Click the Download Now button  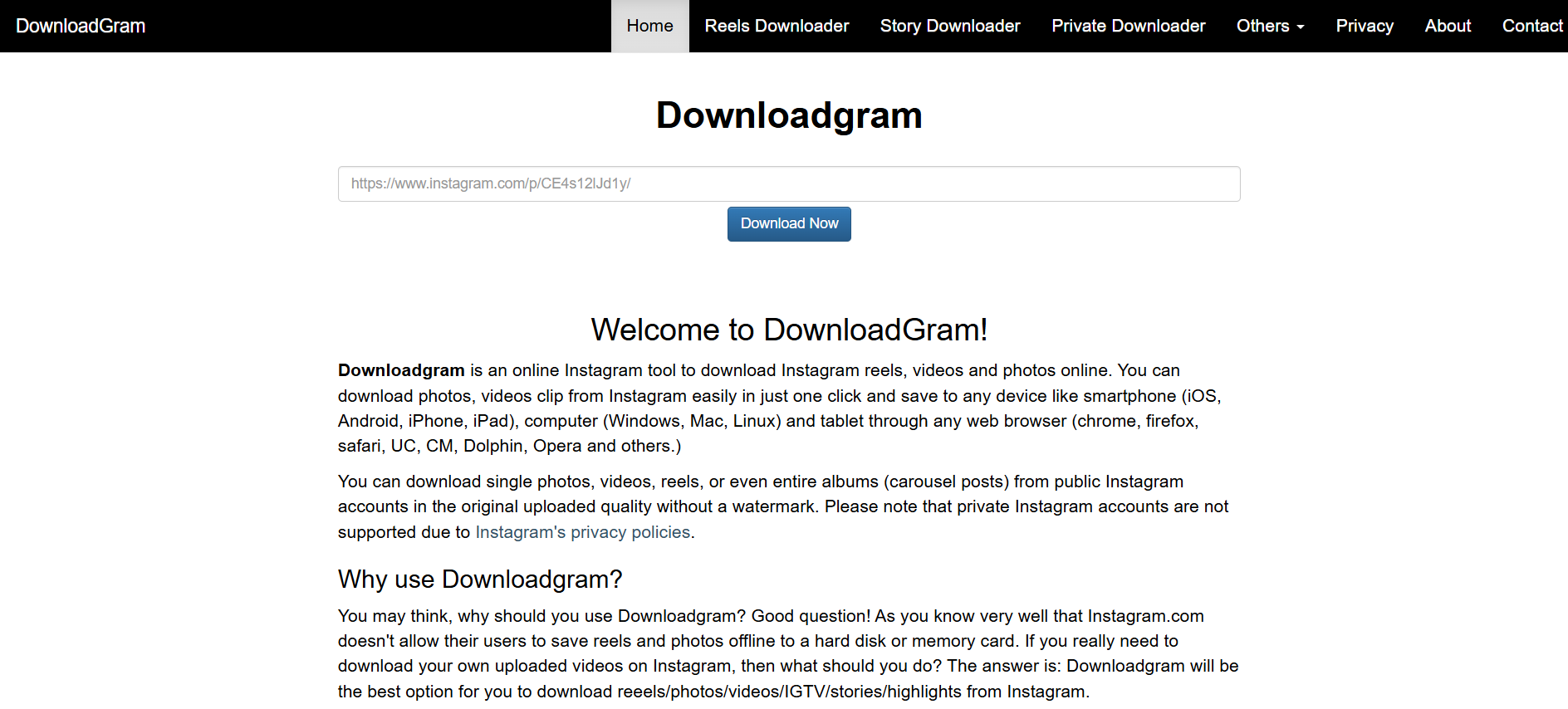[x=789, y=224]
